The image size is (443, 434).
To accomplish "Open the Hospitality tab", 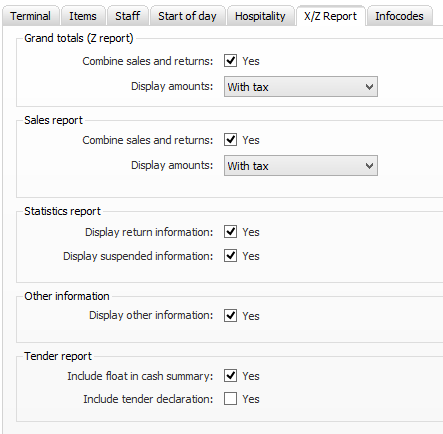I will click(x=260, y=16).
